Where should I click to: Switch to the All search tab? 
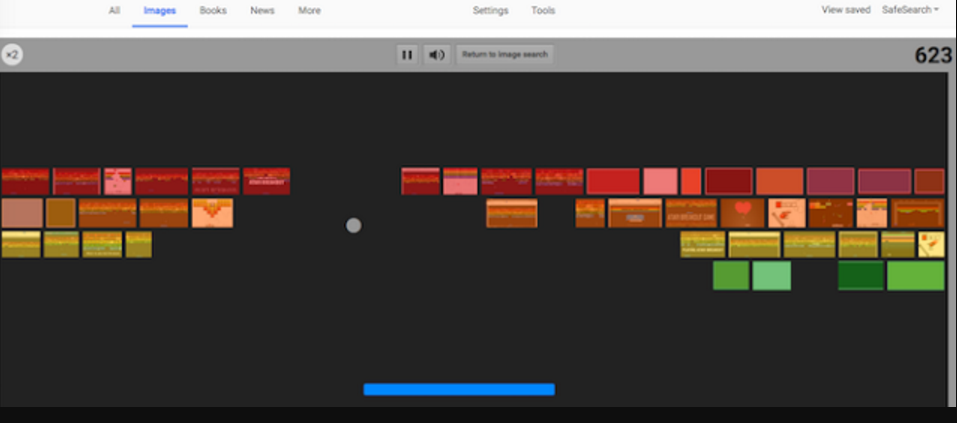114,10
